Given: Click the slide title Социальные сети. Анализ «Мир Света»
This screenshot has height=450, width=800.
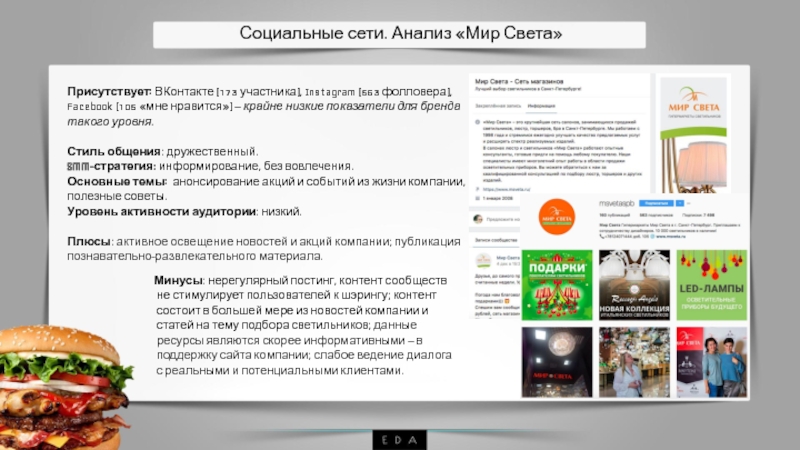Looking at the screenshot, I should pos(400,34).
